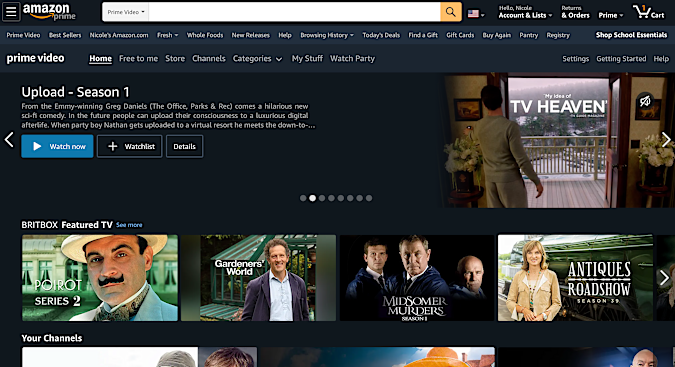Switch to the Channels tab
Viewport: 675px width, 367px height.
[x=209, y=59]
